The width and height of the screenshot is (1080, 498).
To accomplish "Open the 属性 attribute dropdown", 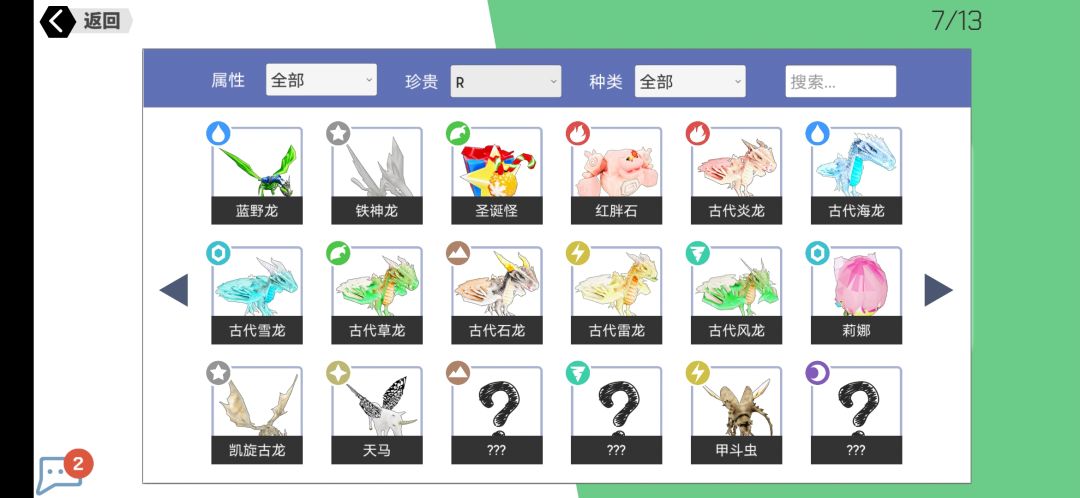I will pos(321,80).
